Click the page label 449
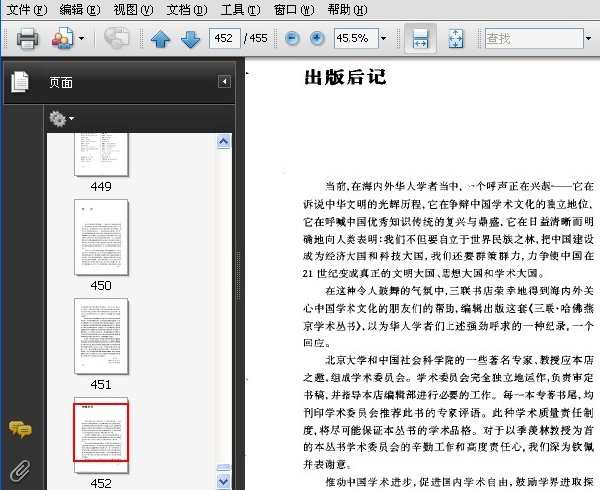The width and height of the screenshot is (600, 490). tap(101, 186)
